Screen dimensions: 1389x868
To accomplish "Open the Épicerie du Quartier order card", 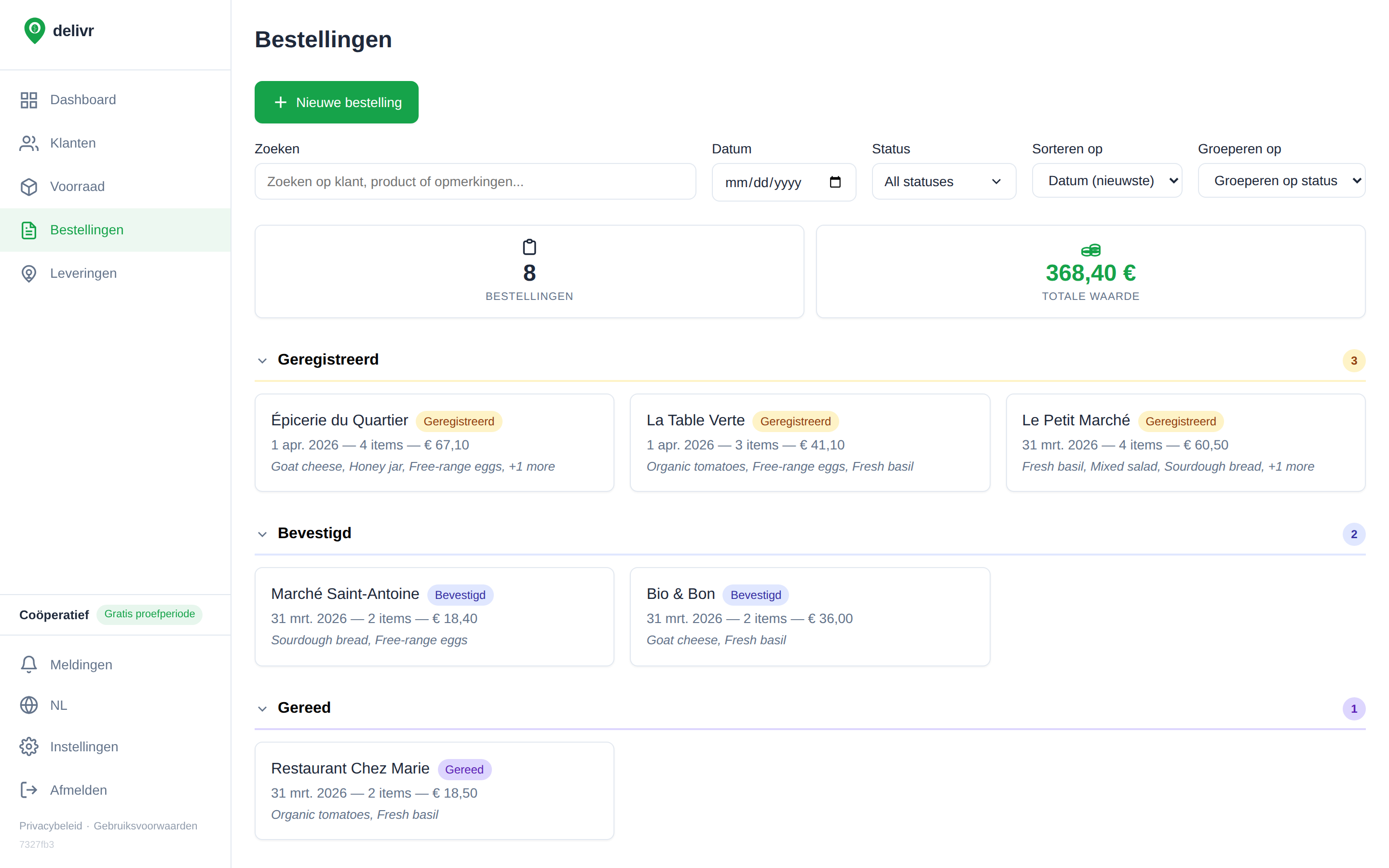I will click(x=435, y=443).
